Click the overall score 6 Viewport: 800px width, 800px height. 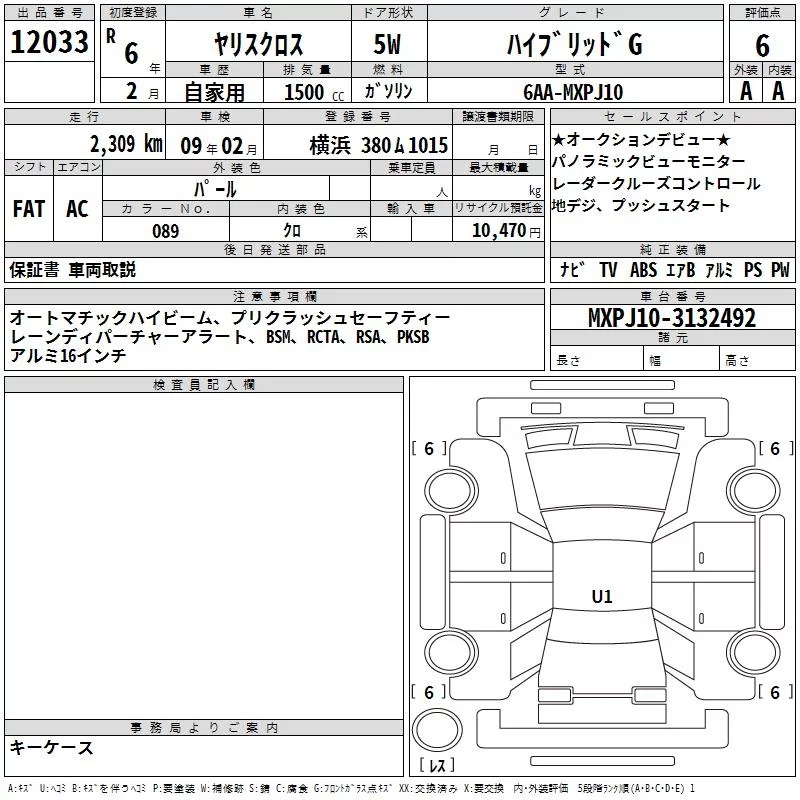click(x=762, y=46)
